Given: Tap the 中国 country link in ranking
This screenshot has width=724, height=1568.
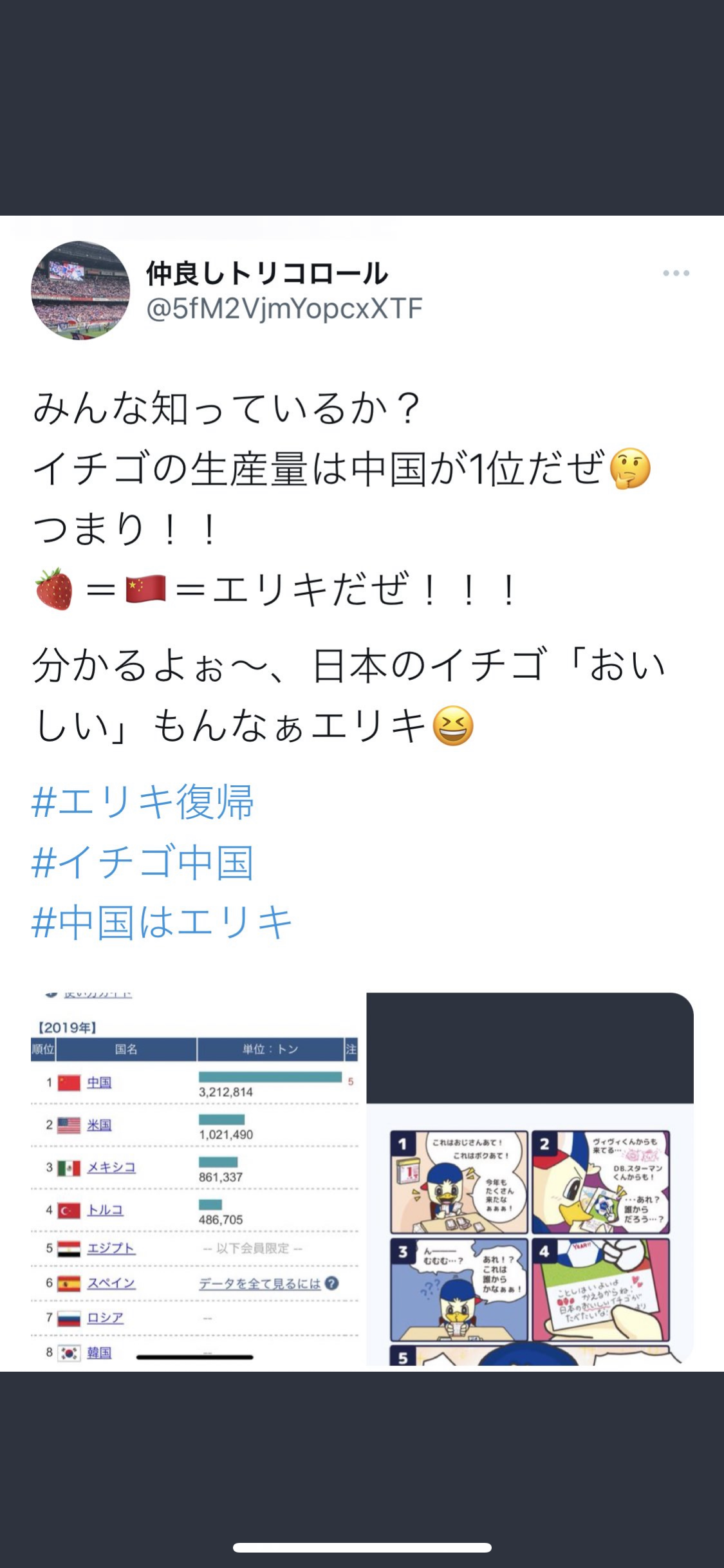Looking at the screenshot, I should pos(99,1082).
